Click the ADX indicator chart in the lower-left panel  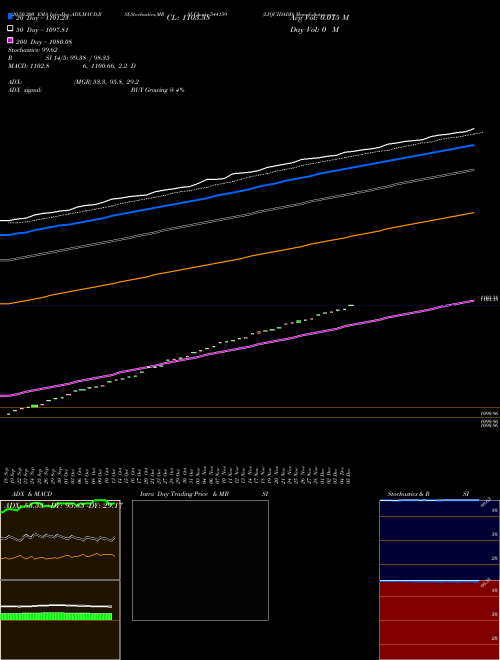[60, 540]
